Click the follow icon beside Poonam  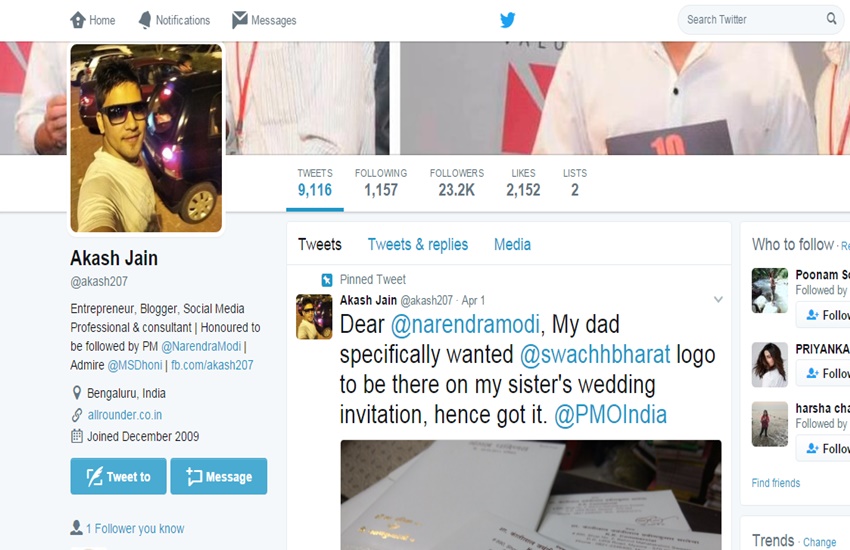pos(812,315)
